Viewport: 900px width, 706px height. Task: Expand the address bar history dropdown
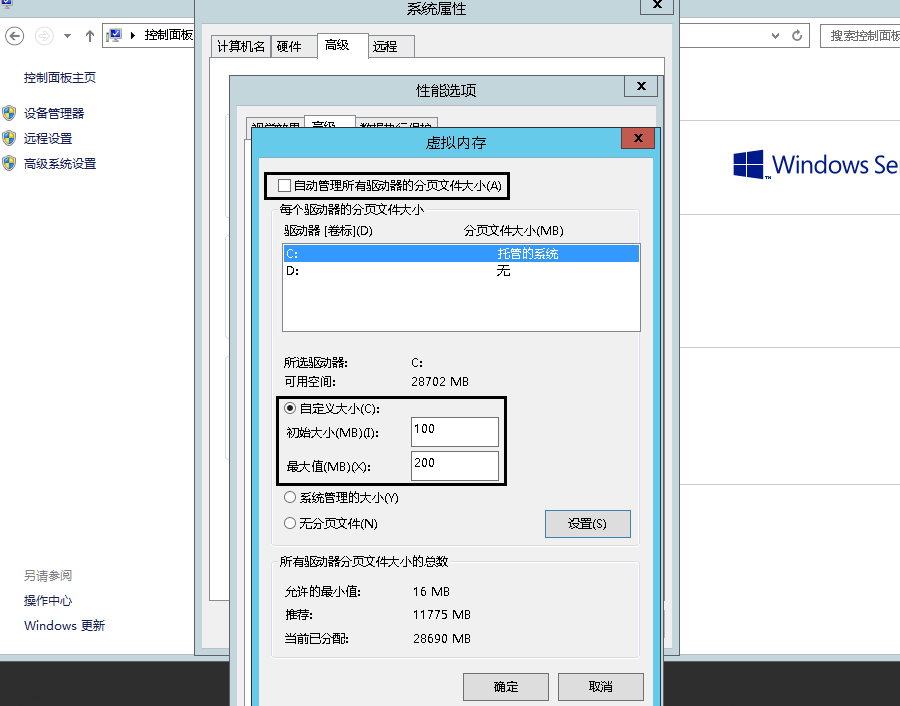tap(775, 36)
